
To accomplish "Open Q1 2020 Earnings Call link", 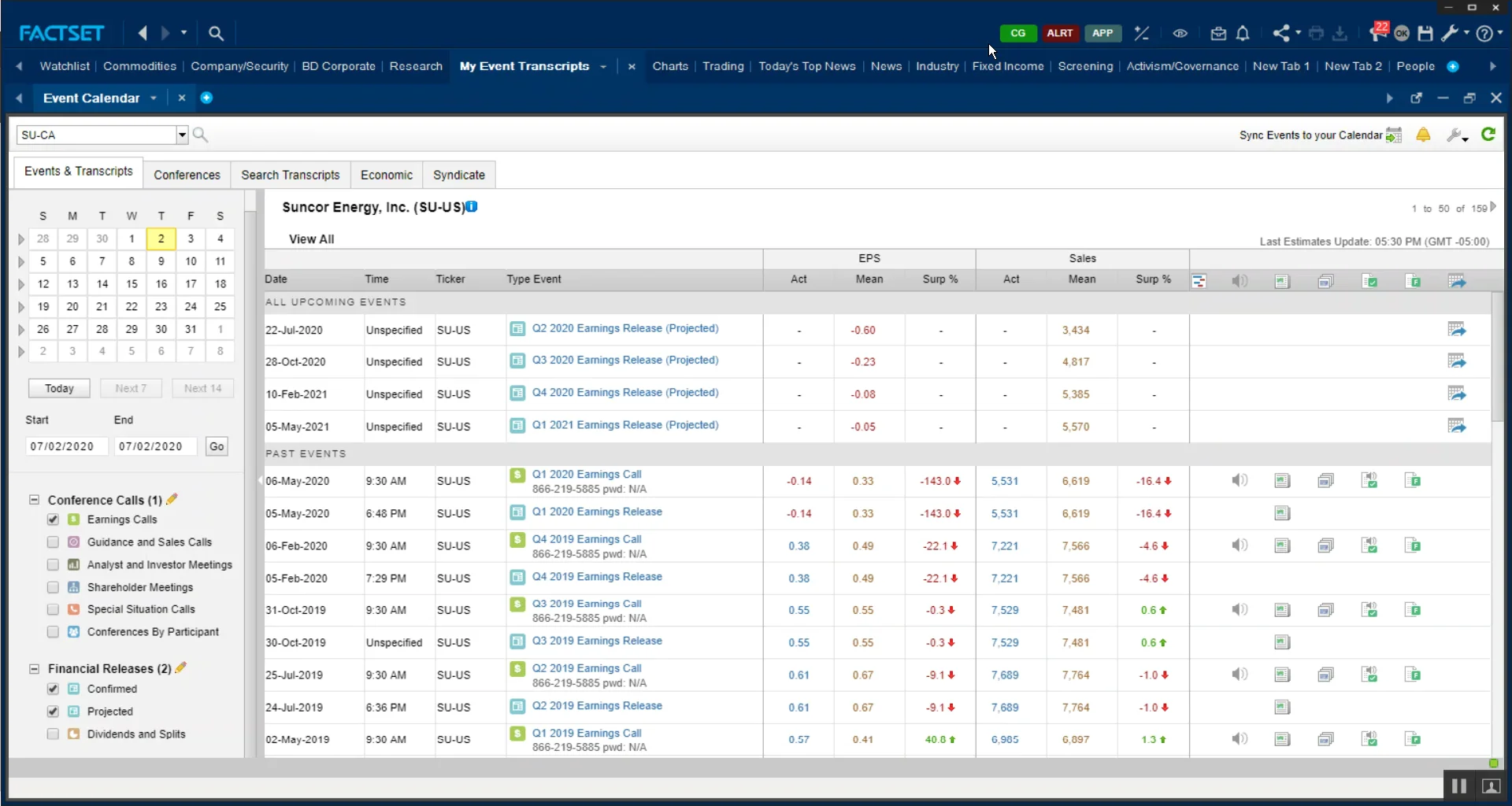I will pos(586,474).
